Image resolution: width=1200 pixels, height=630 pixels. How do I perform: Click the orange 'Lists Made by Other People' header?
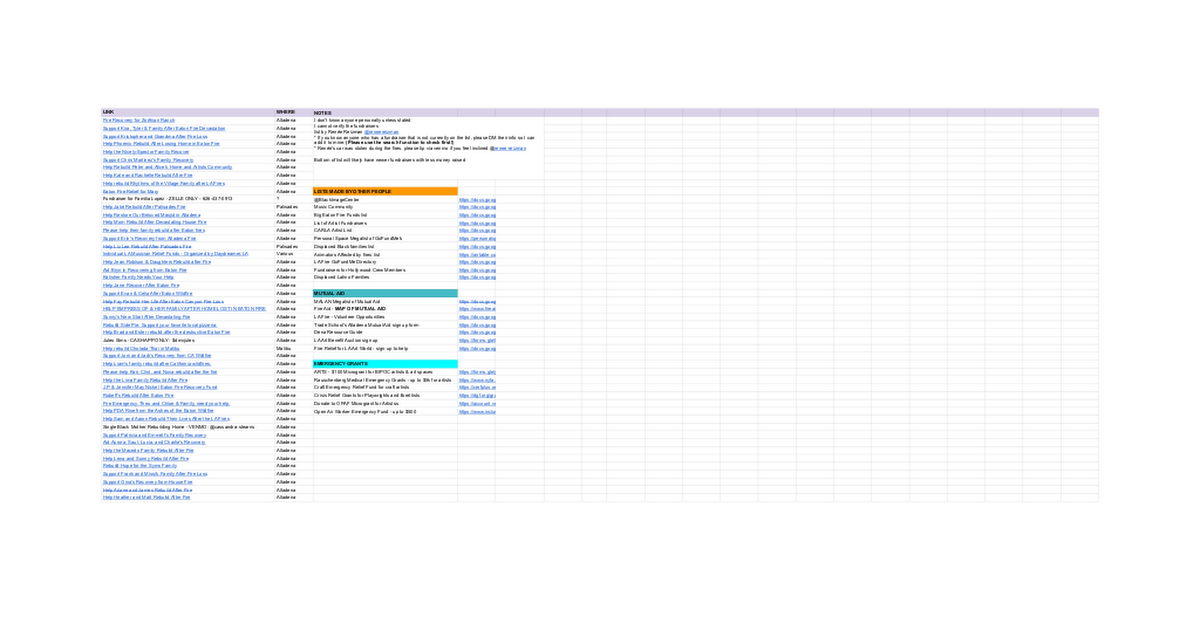[x=385, y=191]
